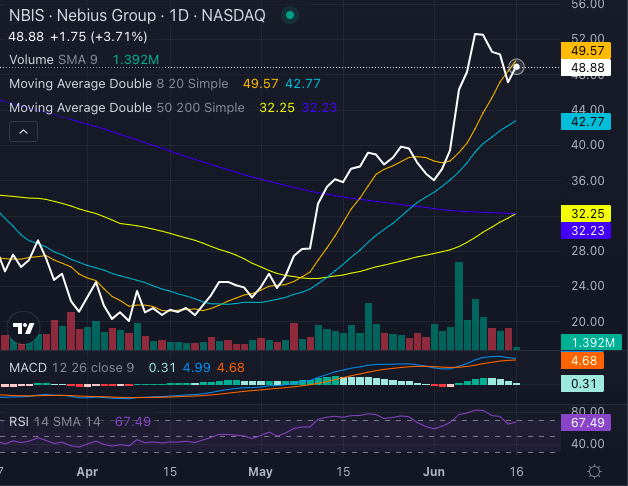Click the MACD 12 26 close 9 label
628x486 pixels.
71,367
